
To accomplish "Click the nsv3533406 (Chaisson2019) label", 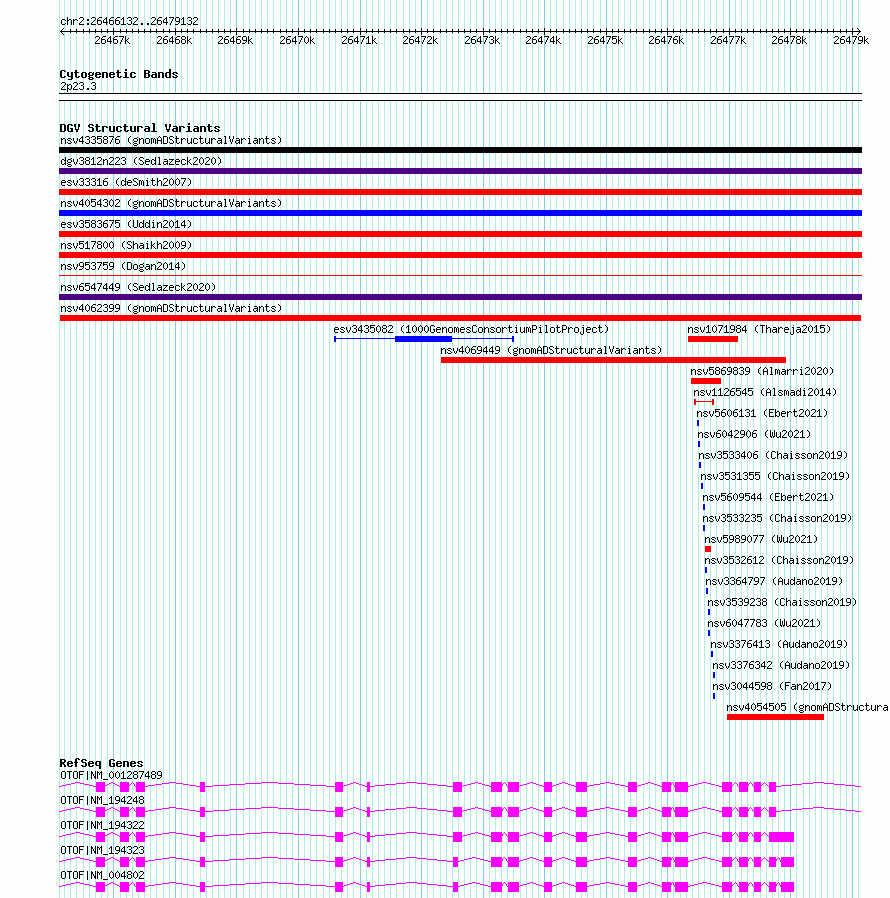I will (x=773, y=455).
